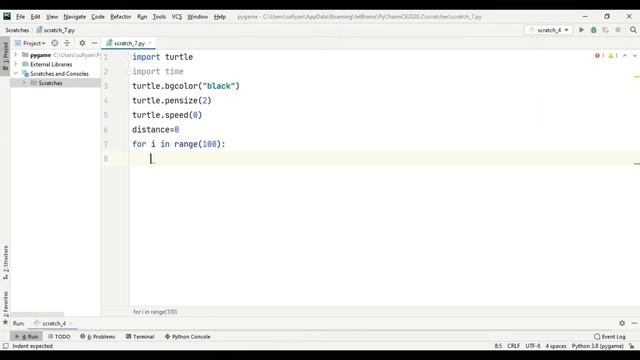
Task: Click the 'for i in range(100)' editor breadcrumb
Action: point(155,311)
